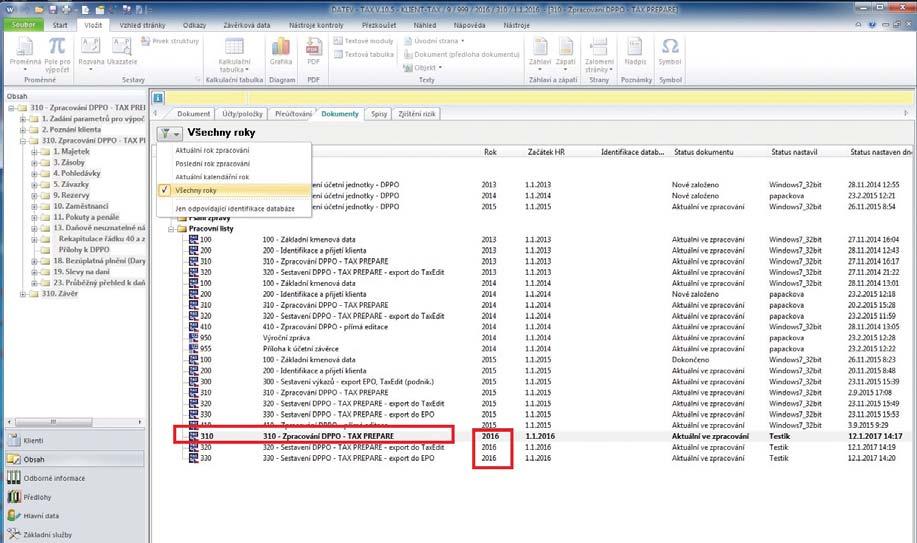Viewport: 917px width, 543px height.
Task: Switch to Zjištění rizik tab
Action: tap(416, 114)
